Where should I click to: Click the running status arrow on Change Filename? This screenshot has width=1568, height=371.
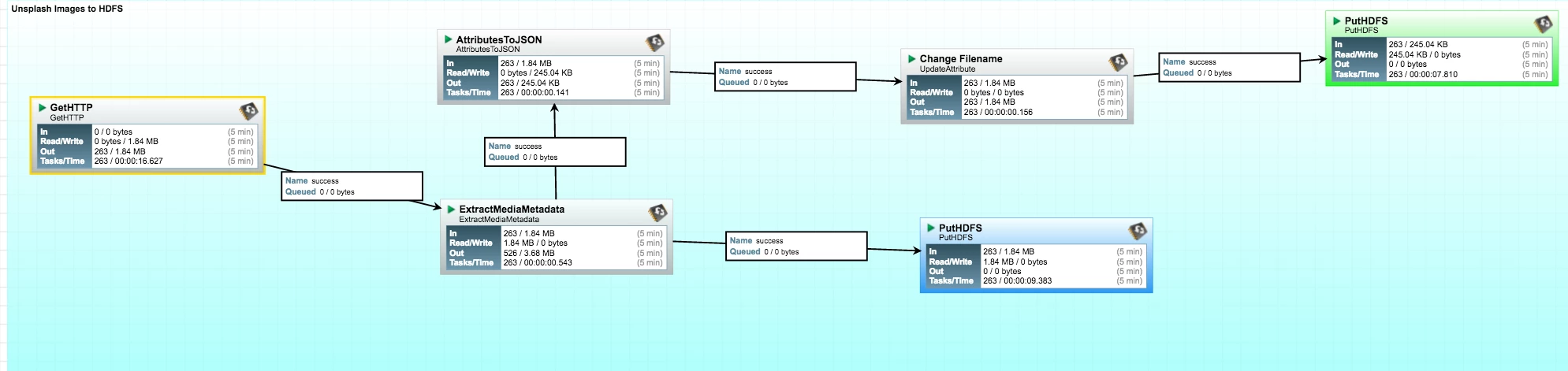point(912,58)
